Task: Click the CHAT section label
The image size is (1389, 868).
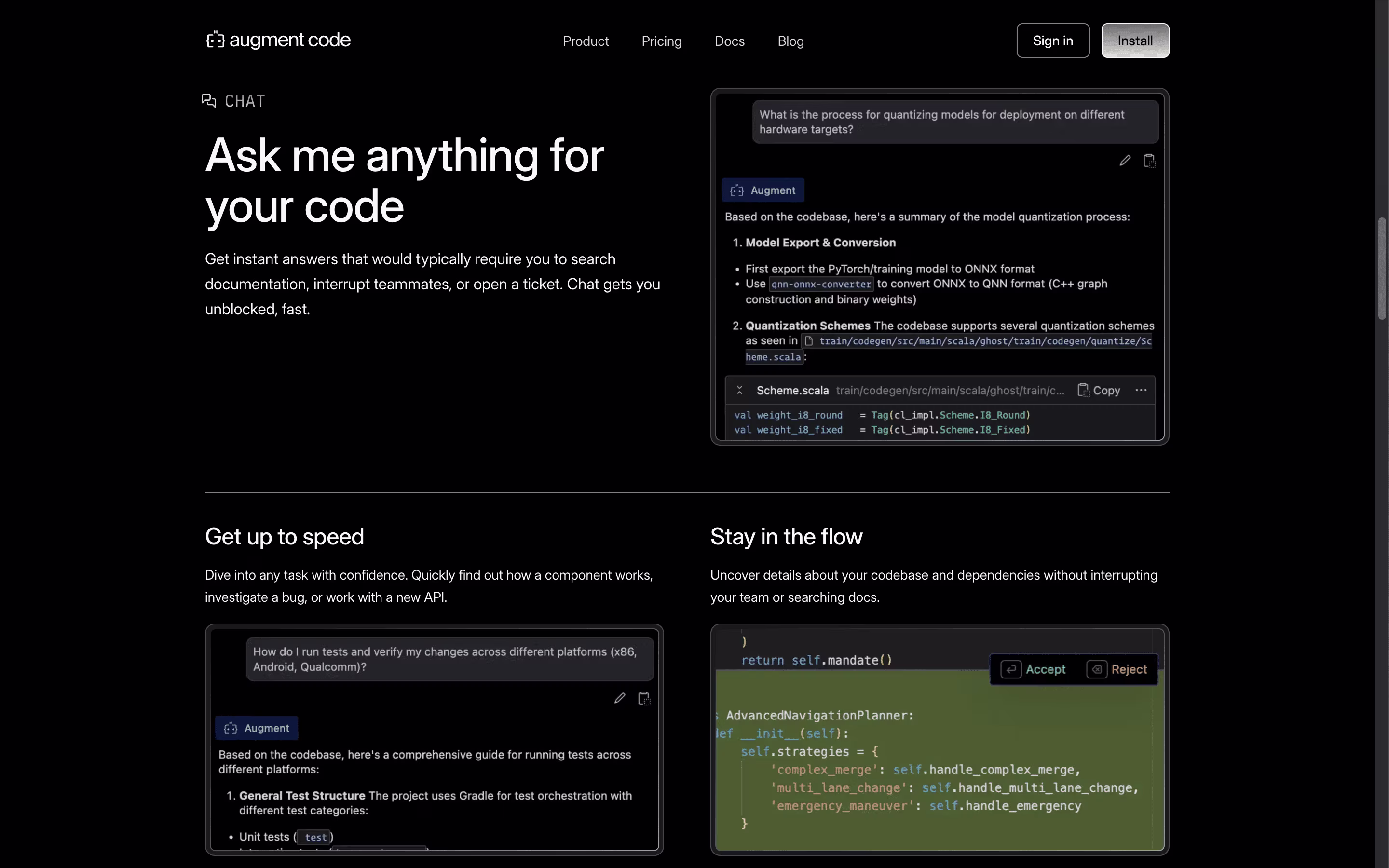Action: (245, 101)
